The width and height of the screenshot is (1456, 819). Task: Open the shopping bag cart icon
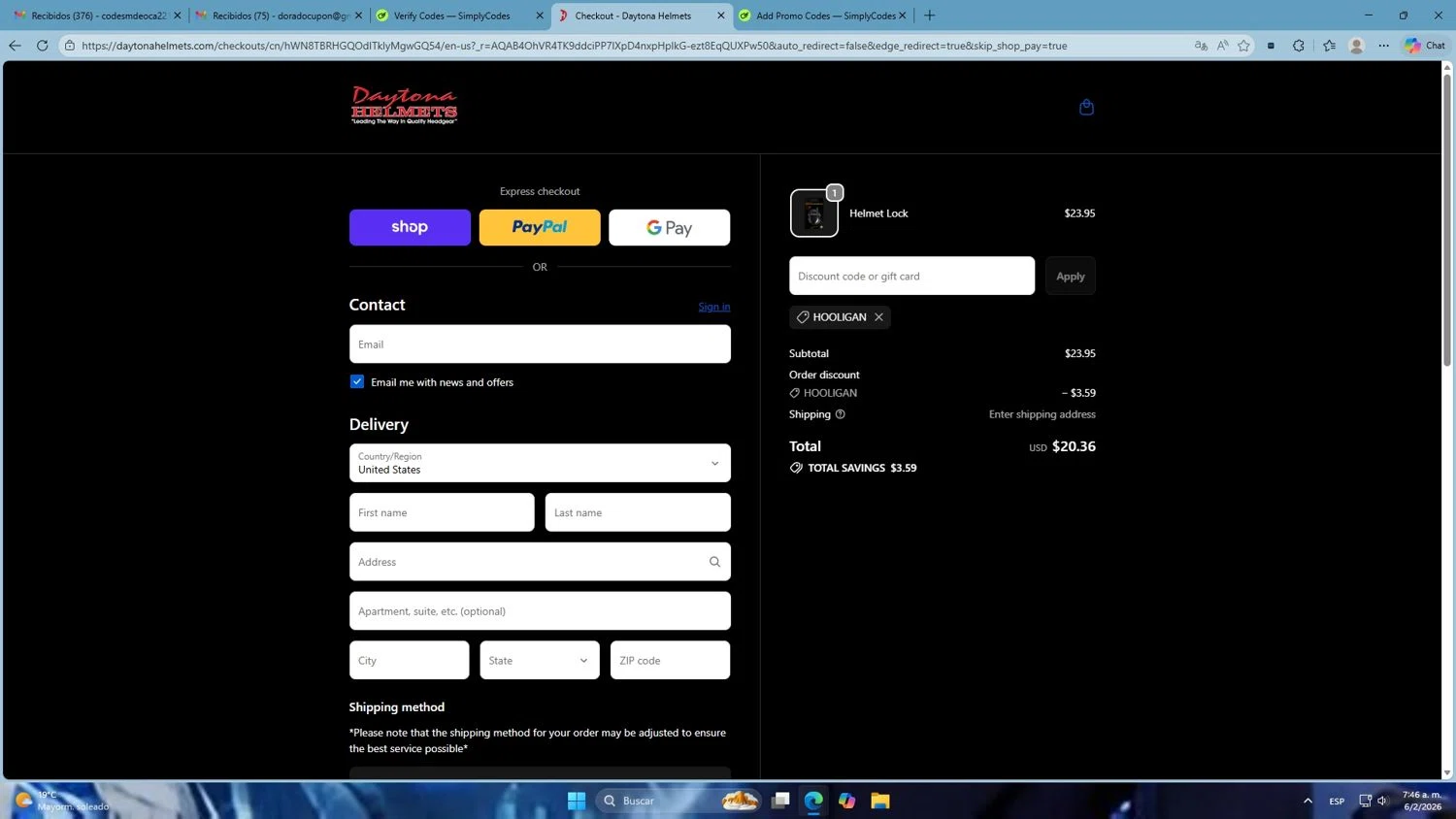(1086, 108)
